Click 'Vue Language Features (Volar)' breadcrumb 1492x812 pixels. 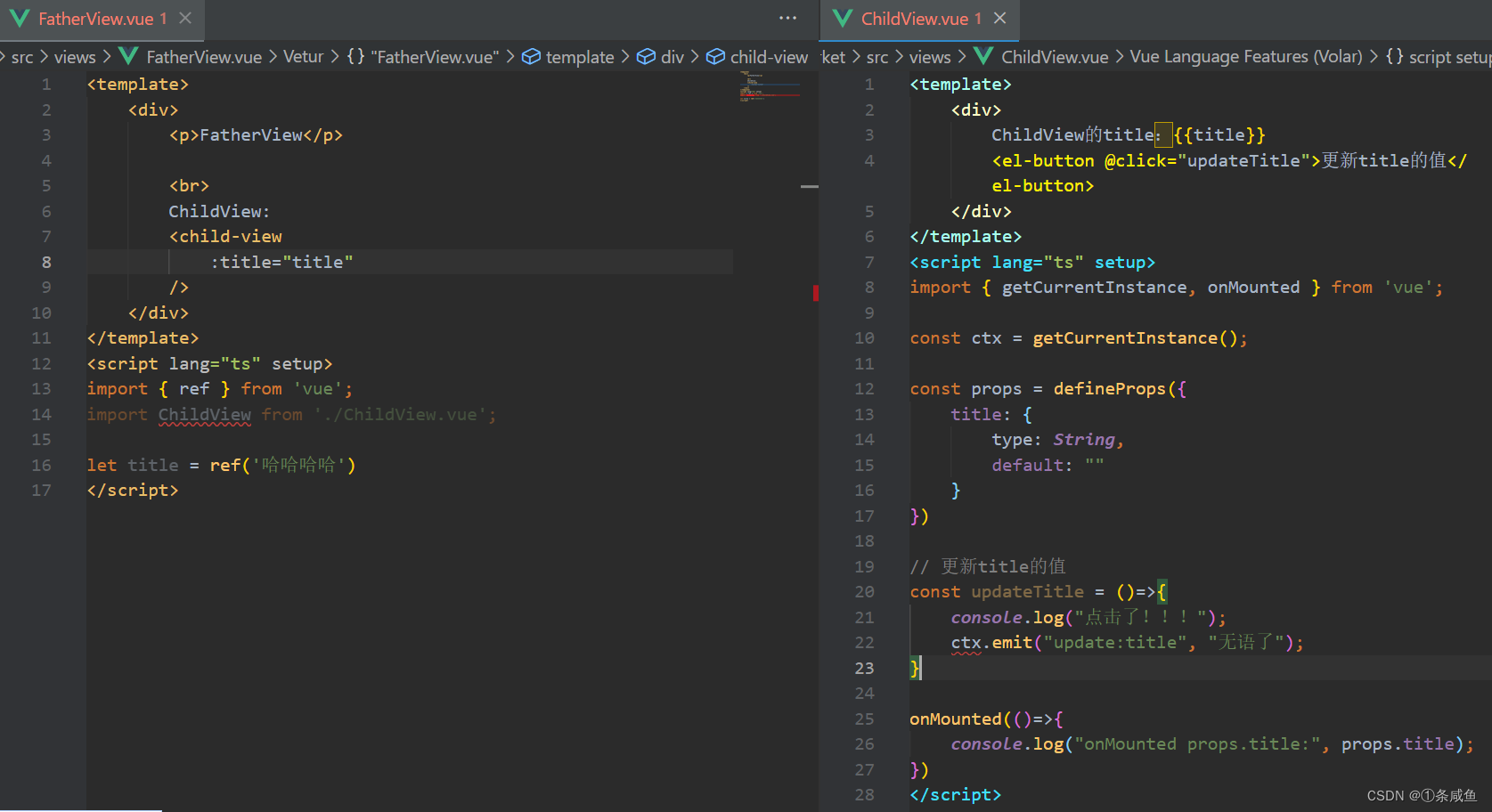(x=1246, y=57)
